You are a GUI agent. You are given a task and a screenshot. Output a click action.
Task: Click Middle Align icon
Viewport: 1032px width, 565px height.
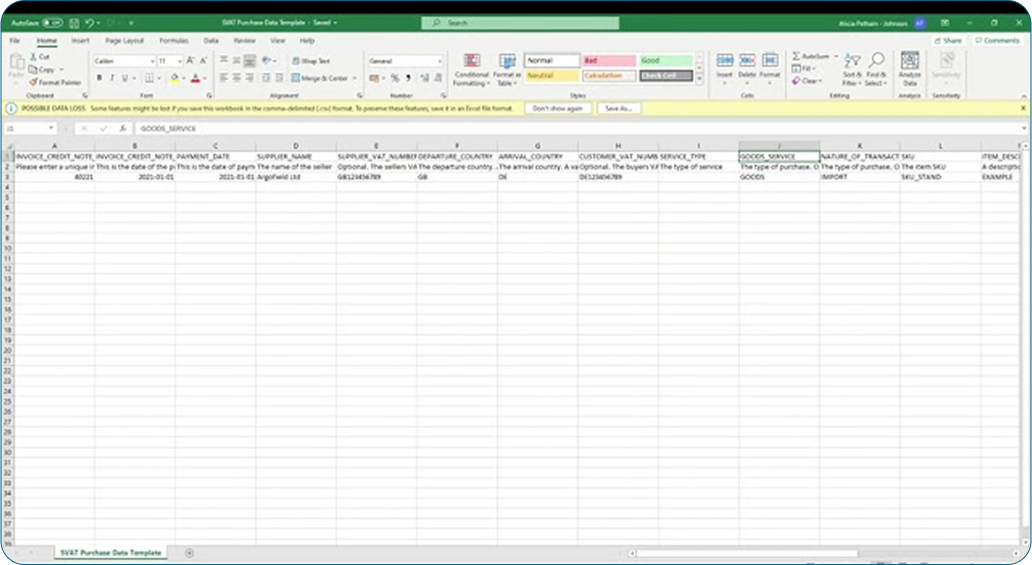[237, 61]
